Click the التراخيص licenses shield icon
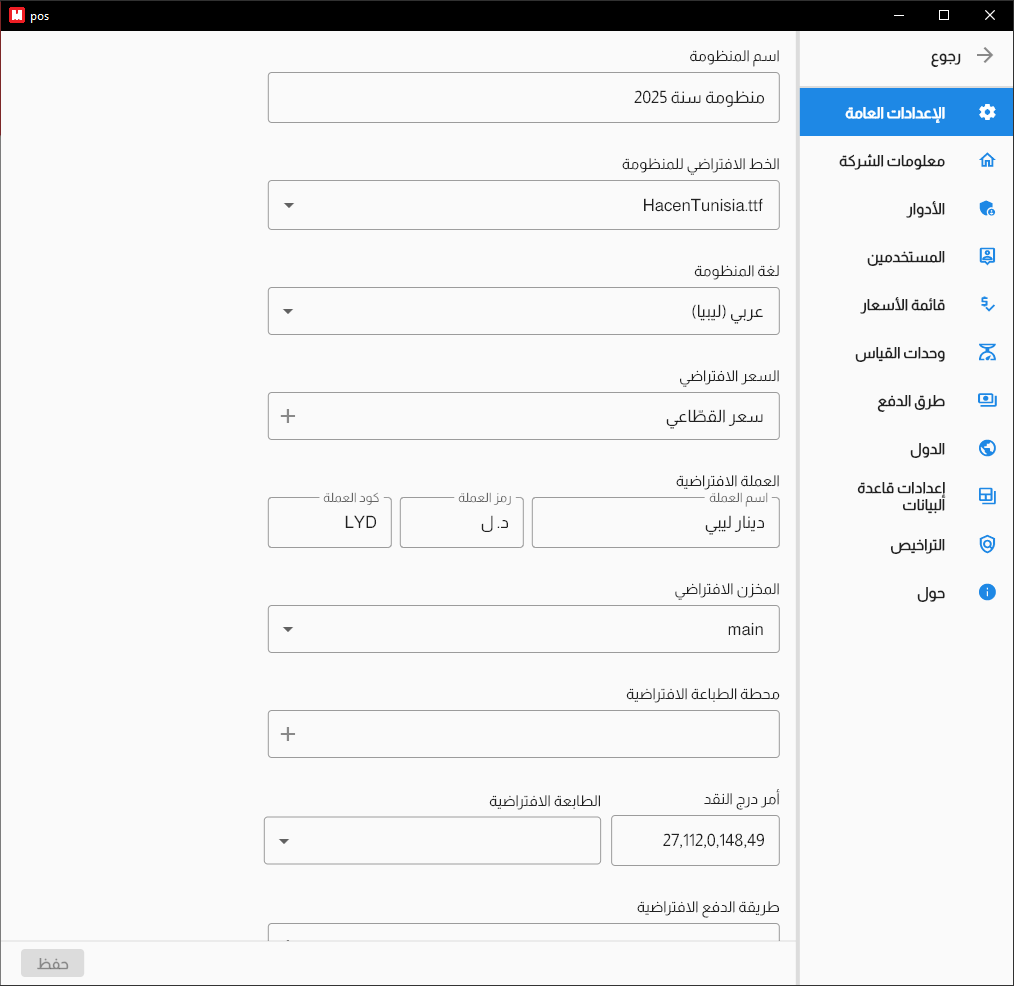Image resolution: width=1014 pixels, height=986 pixels. tap(987, 544)
